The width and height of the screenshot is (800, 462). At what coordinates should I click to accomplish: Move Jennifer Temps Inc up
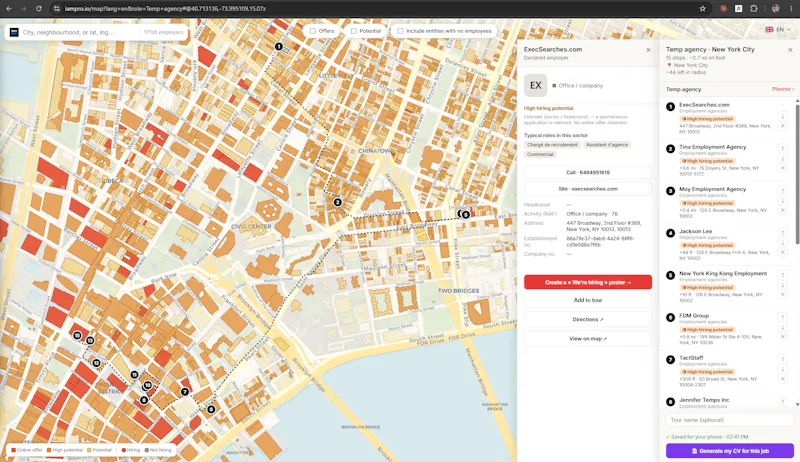coord(783,402)
